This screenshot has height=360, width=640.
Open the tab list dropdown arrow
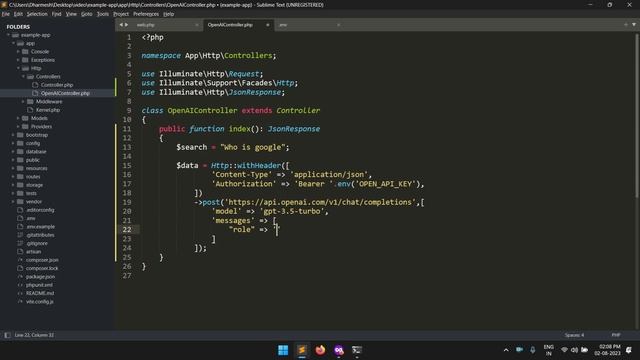(634, 25)
